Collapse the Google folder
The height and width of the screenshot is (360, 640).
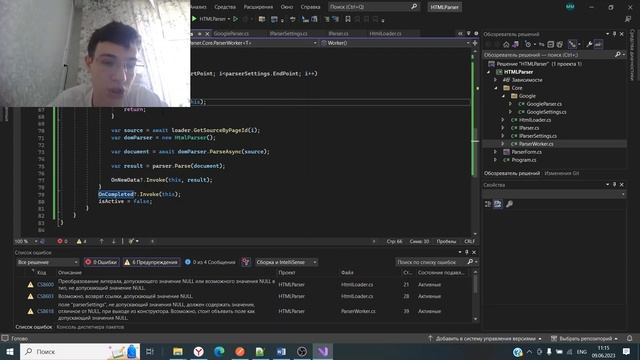coord(503,96)
